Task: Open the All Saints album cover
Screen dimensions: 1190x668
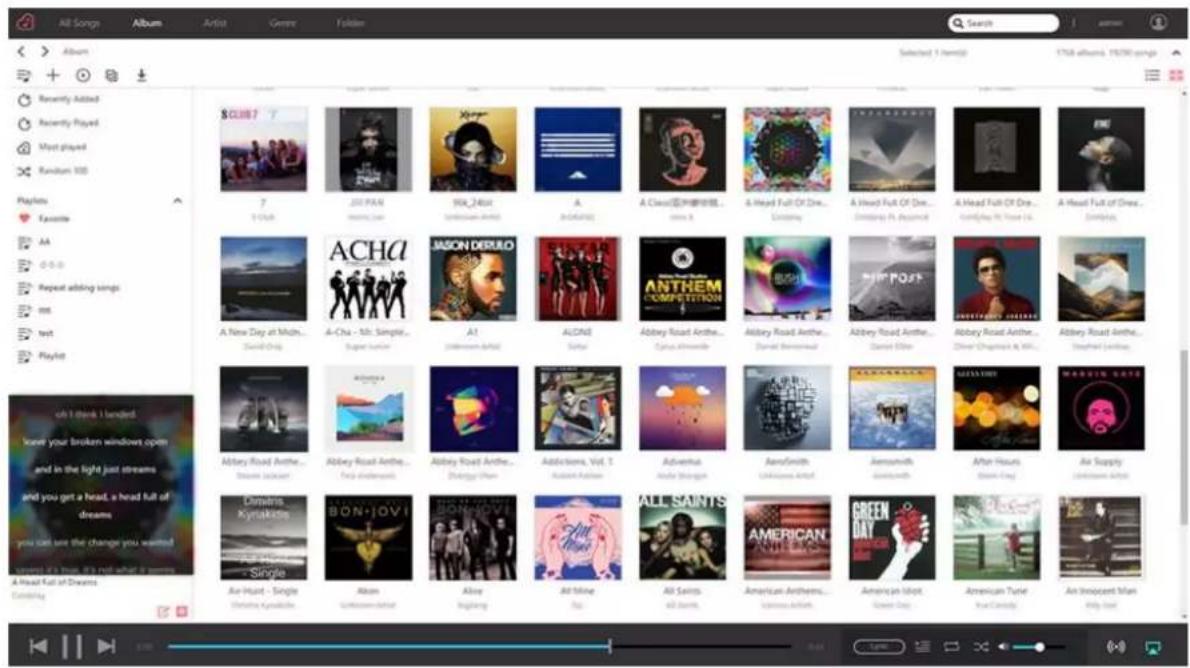Action: click(682, 537)
